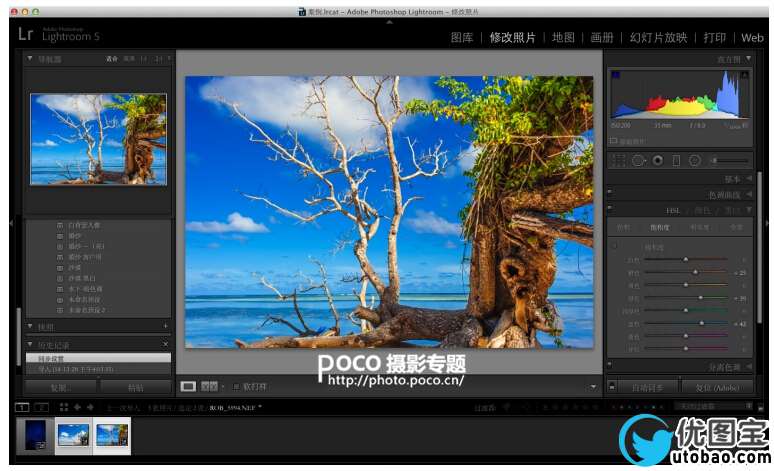
Task: Click the history panel clear X icon
Action: (165, 344)
